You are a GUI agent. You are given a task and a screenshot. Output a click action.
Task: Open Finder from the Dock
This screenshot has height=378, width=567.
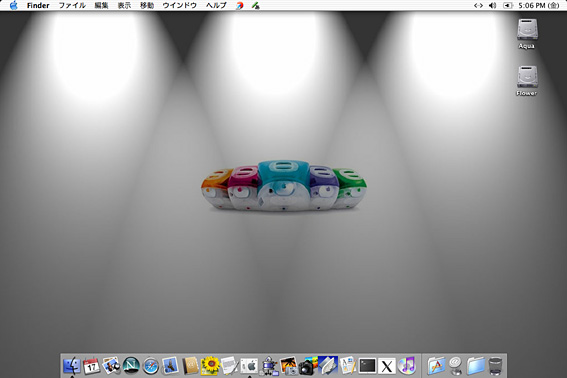coord(72,366)
